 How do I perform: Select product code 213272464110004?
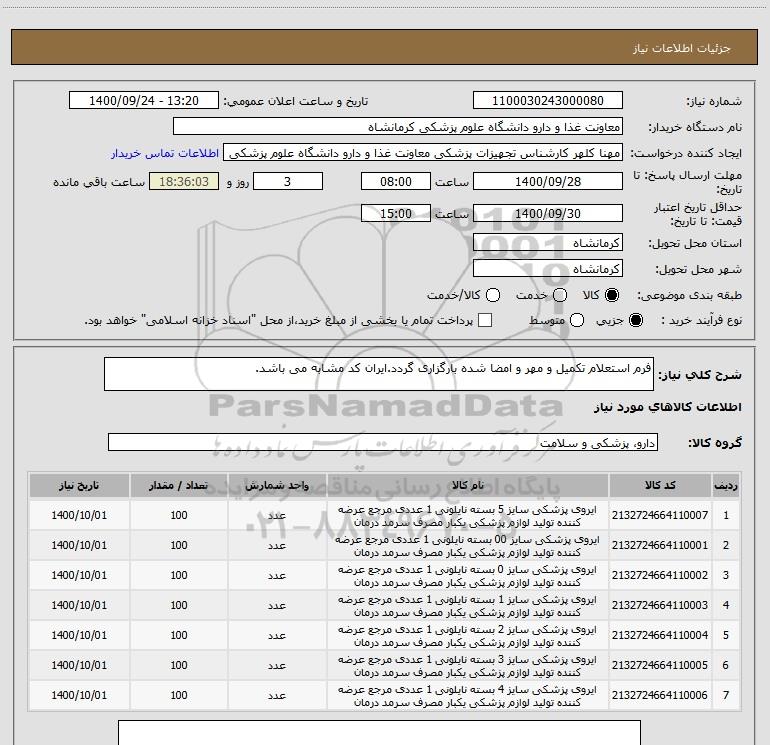tap(660, 635)
